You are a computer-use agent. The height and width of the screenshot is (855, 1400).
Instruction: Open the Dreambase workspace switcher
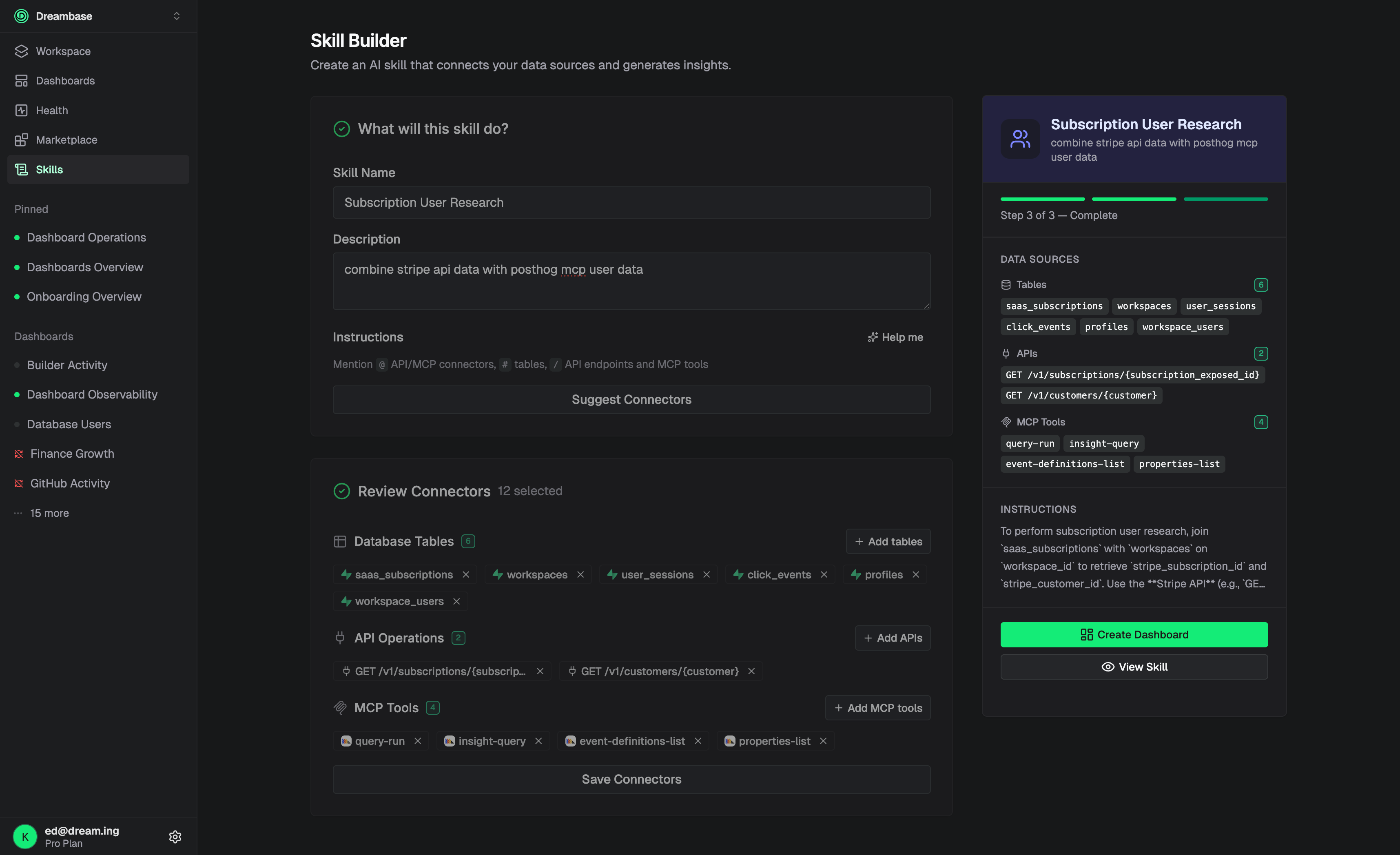(x=177, y=16)
